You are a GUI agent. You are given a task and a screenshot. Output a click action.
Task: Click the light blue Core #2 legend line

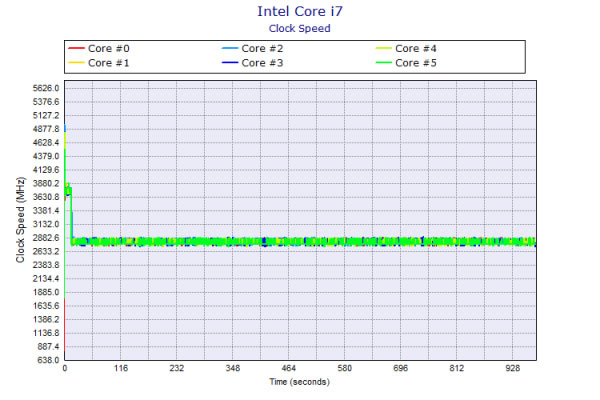(x=230, y=48)
